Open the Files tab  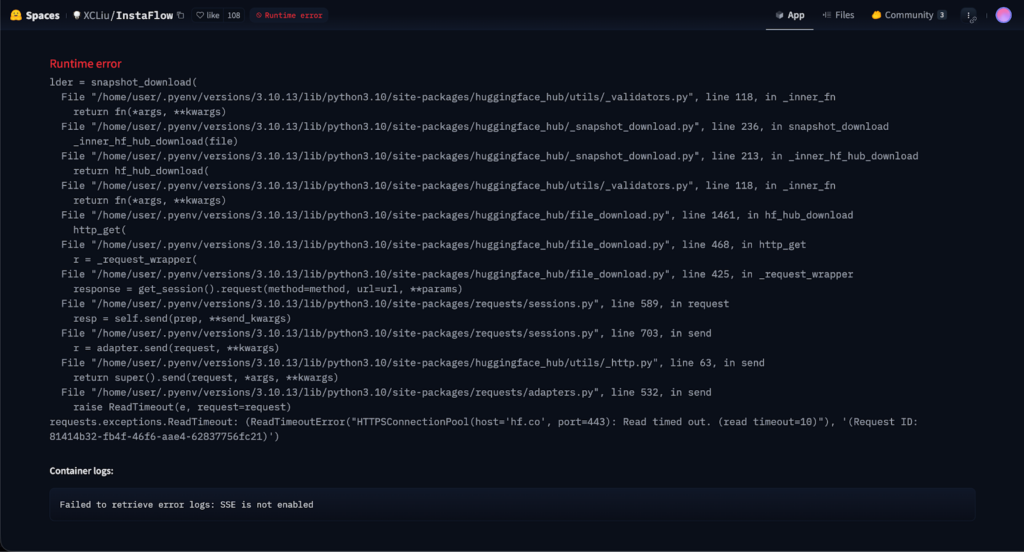[x=838, y=15]
